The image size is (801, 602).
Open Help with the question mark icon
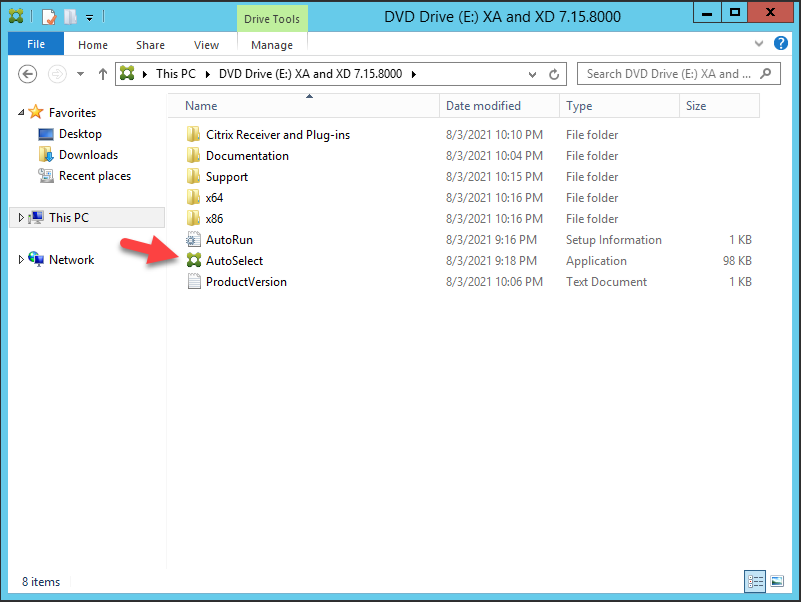[x=781, y=43]
